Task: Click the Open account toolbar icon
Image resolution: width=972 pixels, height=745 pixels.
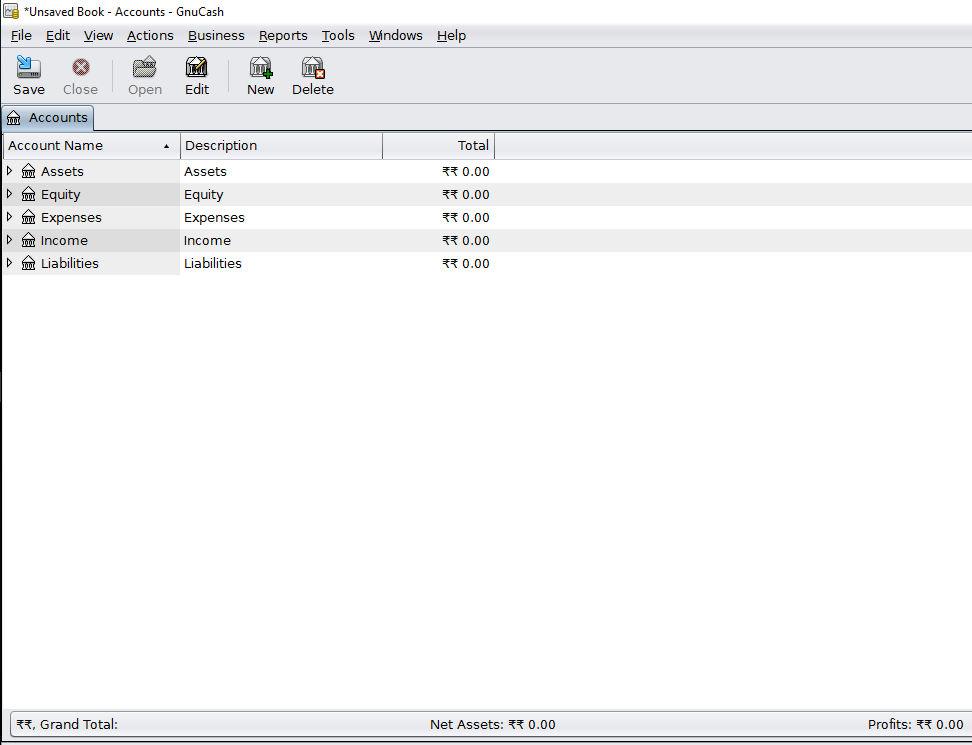Action: pos(144,67)
